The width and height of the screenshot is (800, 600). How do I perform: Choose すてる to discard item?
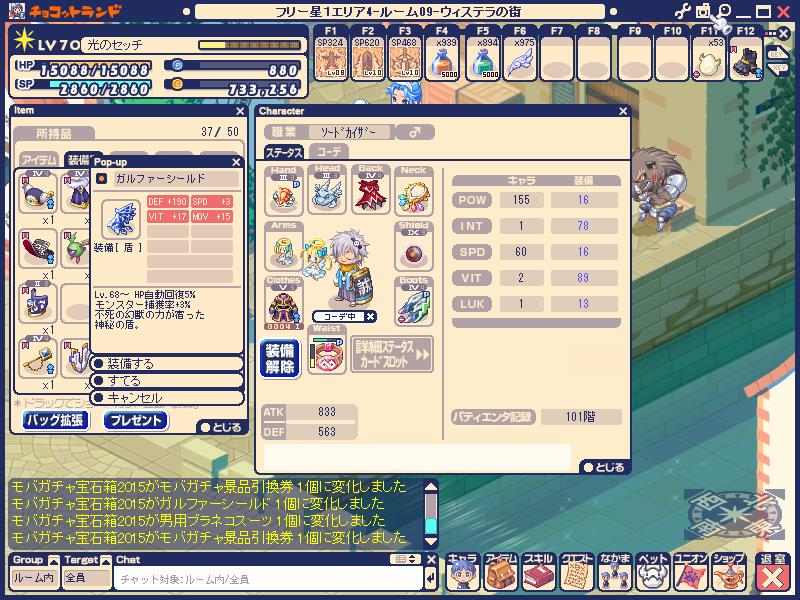167,381
